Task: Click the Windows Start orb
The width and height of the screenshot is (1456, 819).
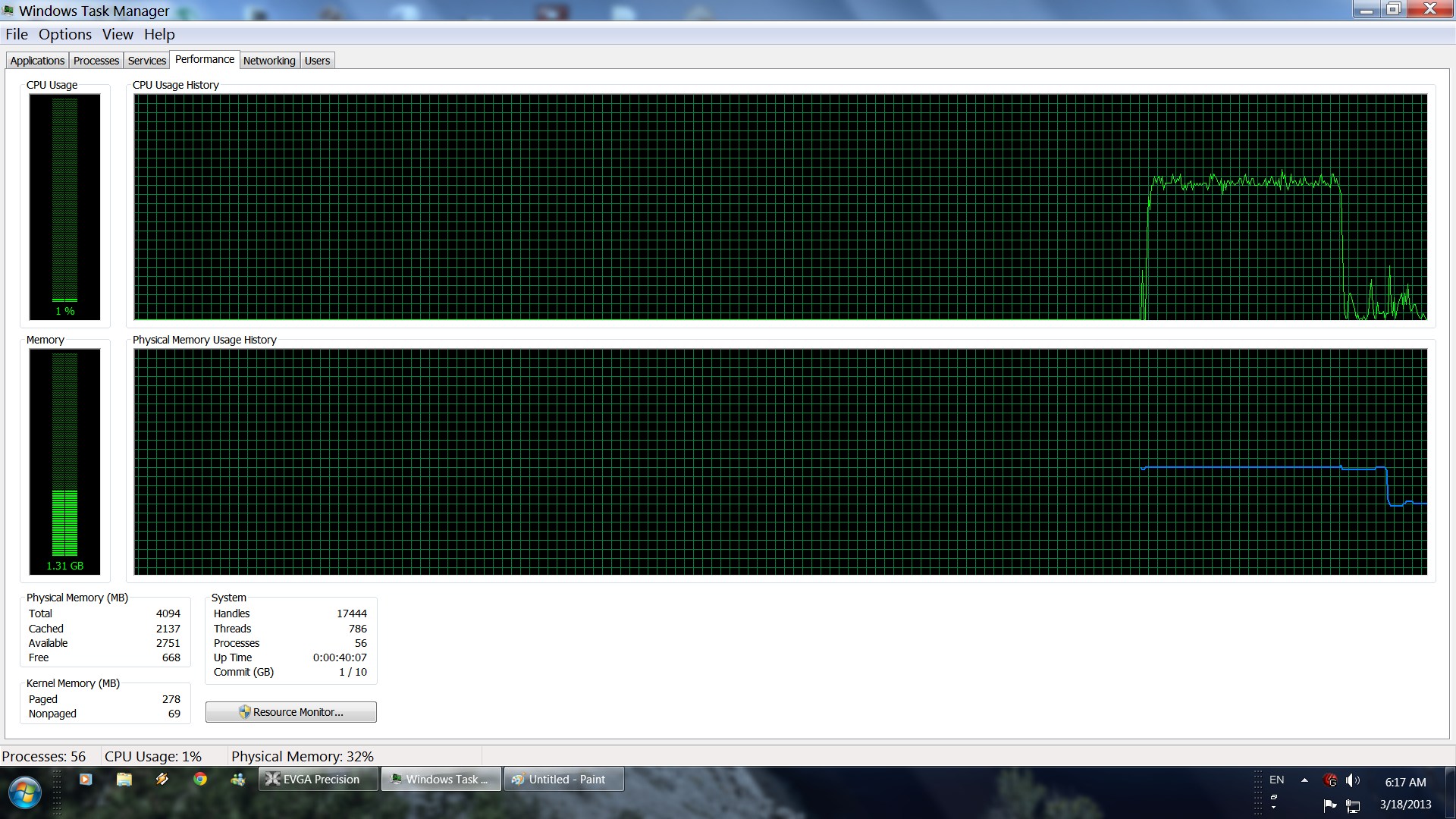Action: (x=24, y=793)
